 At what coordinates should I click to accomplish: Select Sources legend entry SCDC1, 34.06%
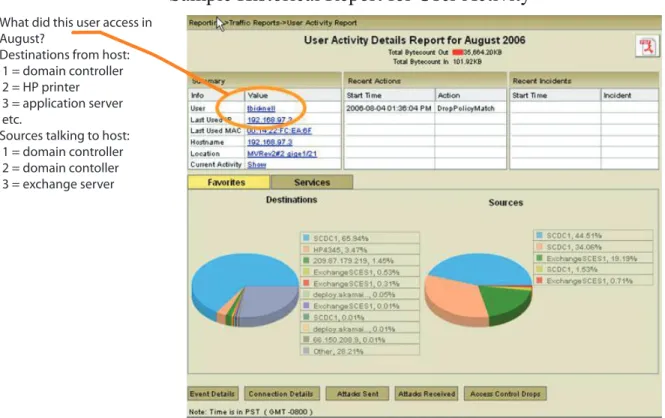click(593, 247)
